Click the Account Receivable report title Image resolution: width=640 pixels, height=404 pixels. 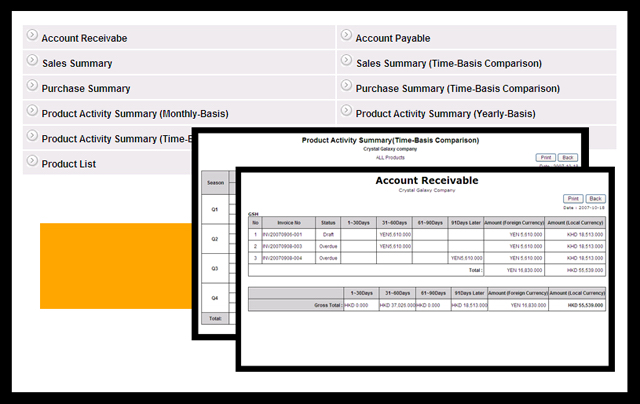427,180
